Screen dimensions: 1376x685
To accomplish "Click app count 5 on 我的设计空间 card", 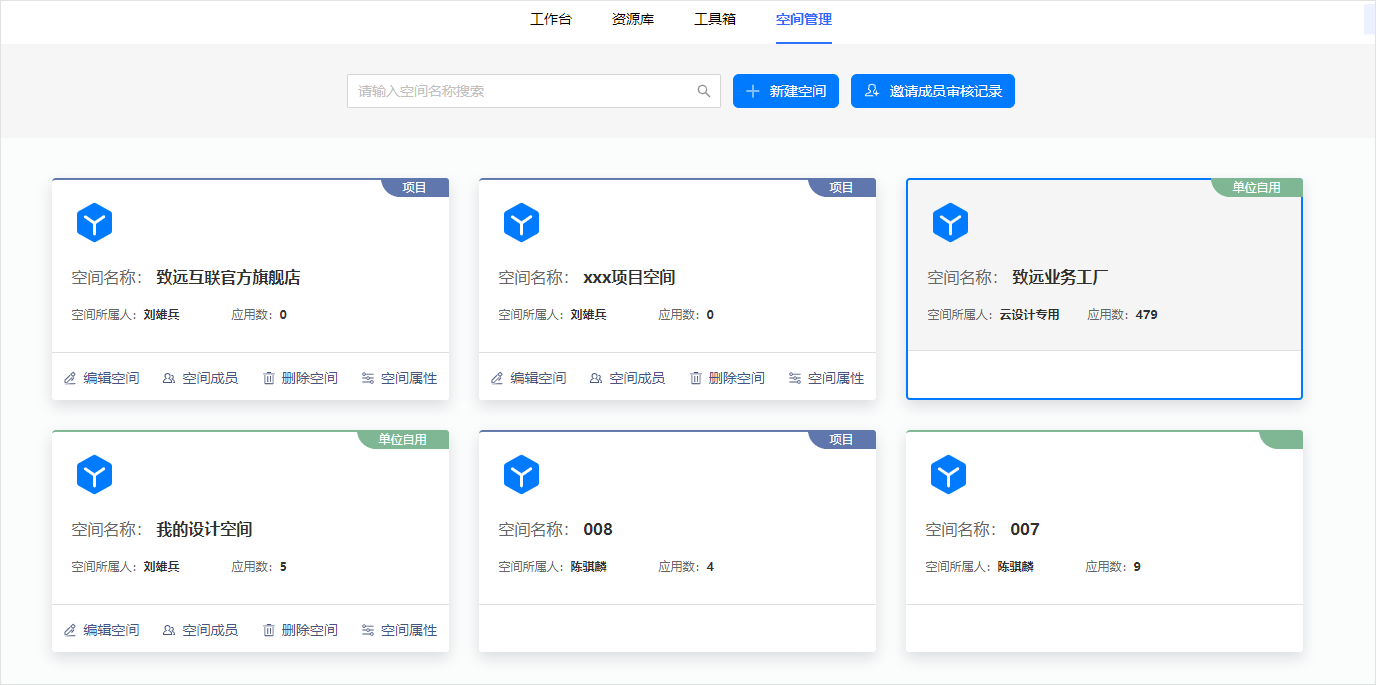I will (283, 567).
